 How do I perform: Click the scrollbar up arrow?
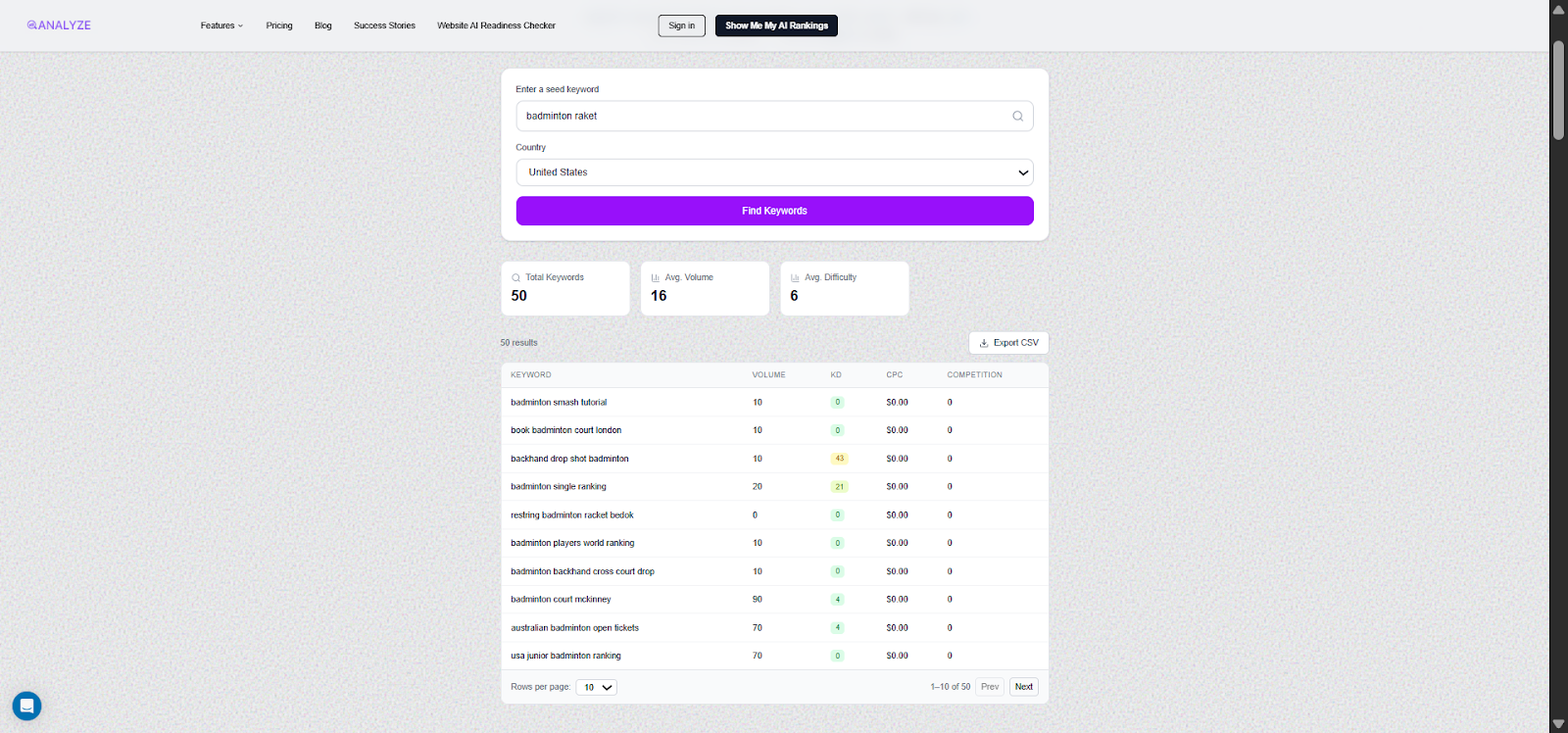coord(1558,9)
